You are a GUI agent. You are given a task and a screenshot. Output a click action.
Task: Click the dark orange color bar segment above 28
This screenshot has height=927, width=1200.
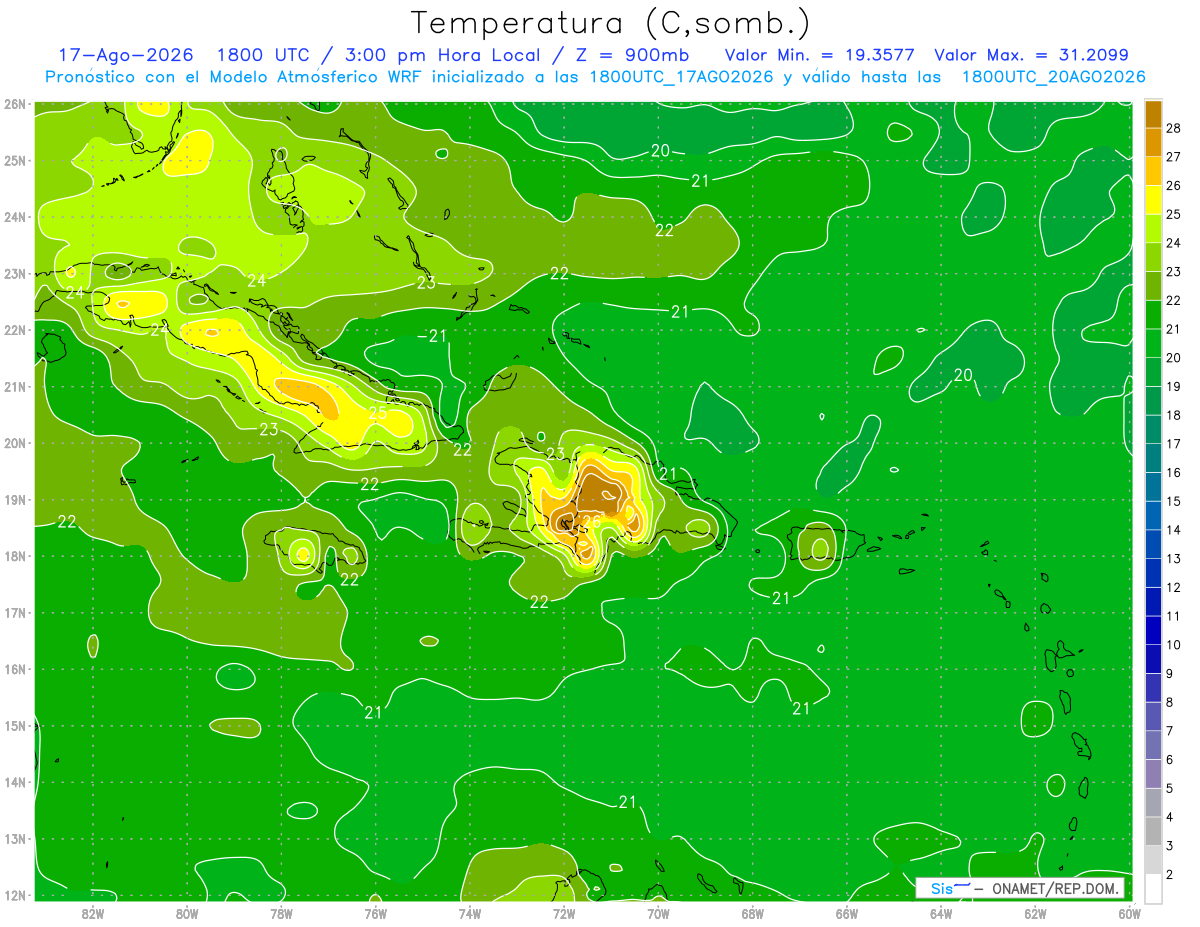pos(1153,114)
